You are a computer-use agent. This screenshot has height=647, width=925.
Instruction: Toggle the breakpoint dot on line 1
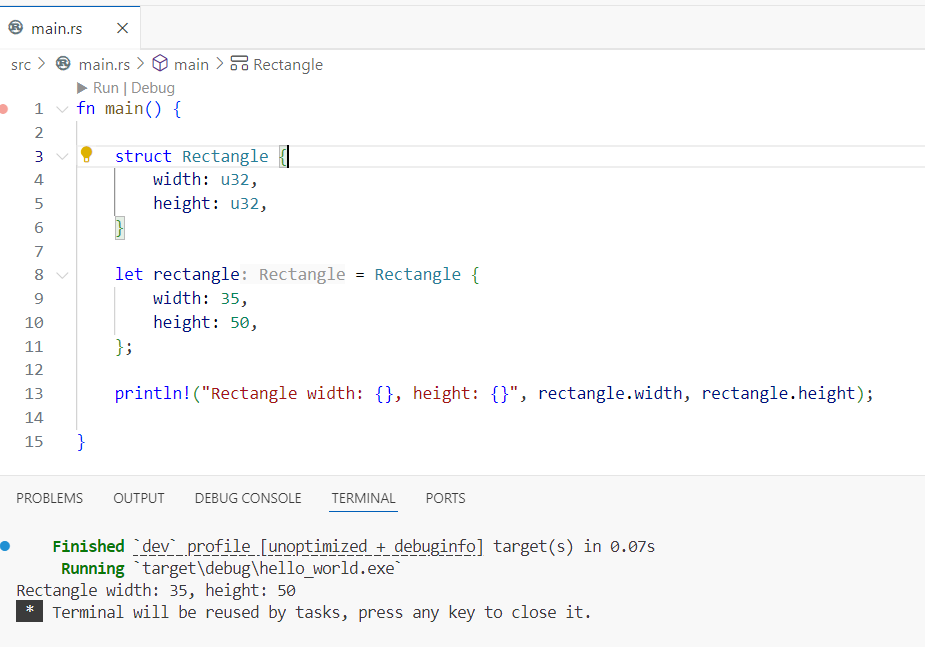point(4,109)
